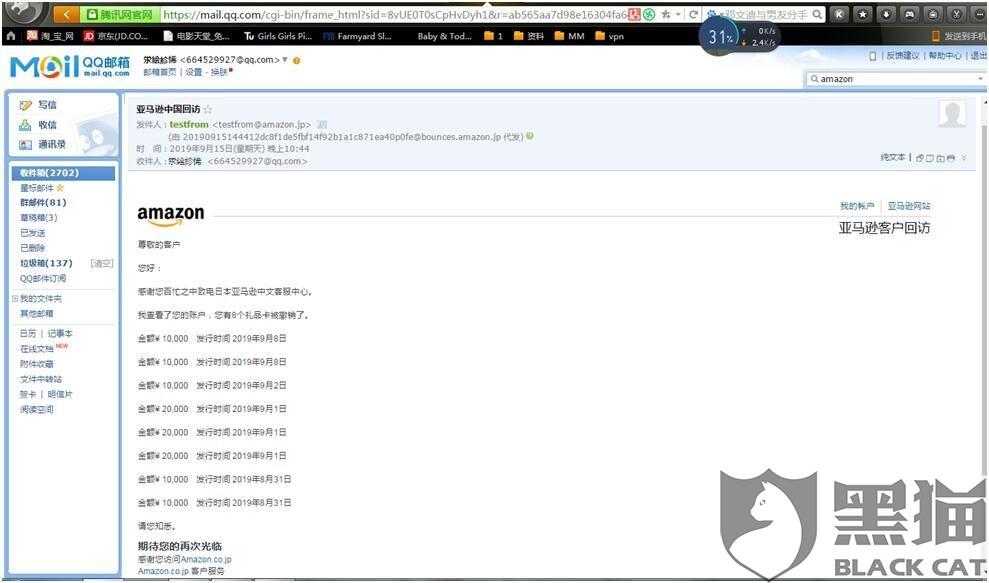Viewport: 989px width, 583px height.
Task: Click the reload icon in the address bar
Action: (x=693, y=14)
